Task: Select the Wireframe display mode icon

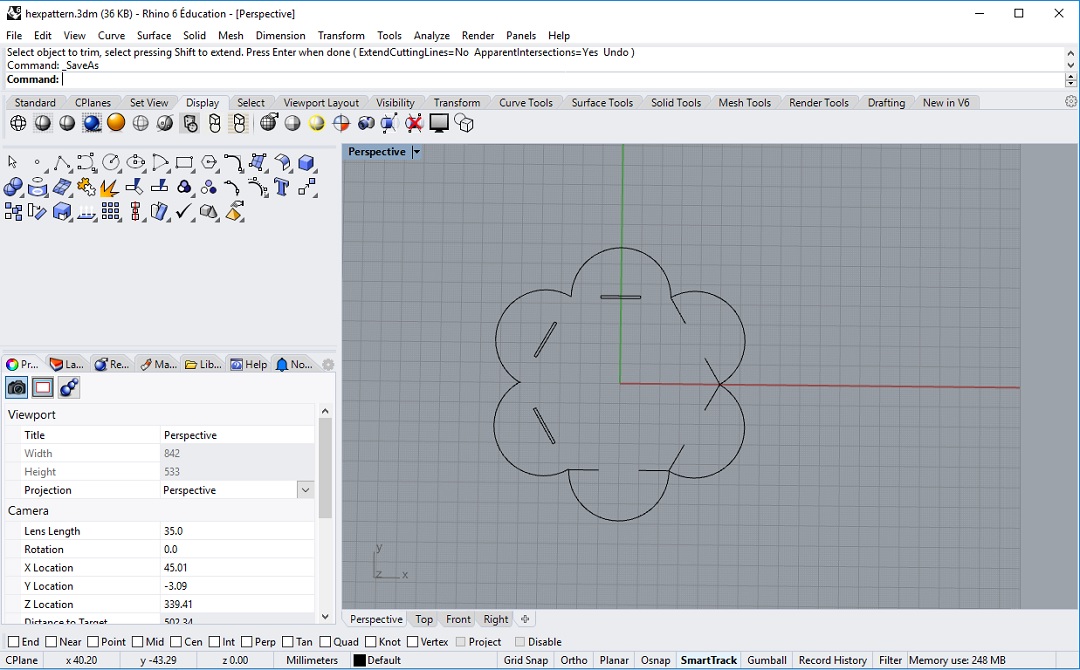Action: pos(18,123)
